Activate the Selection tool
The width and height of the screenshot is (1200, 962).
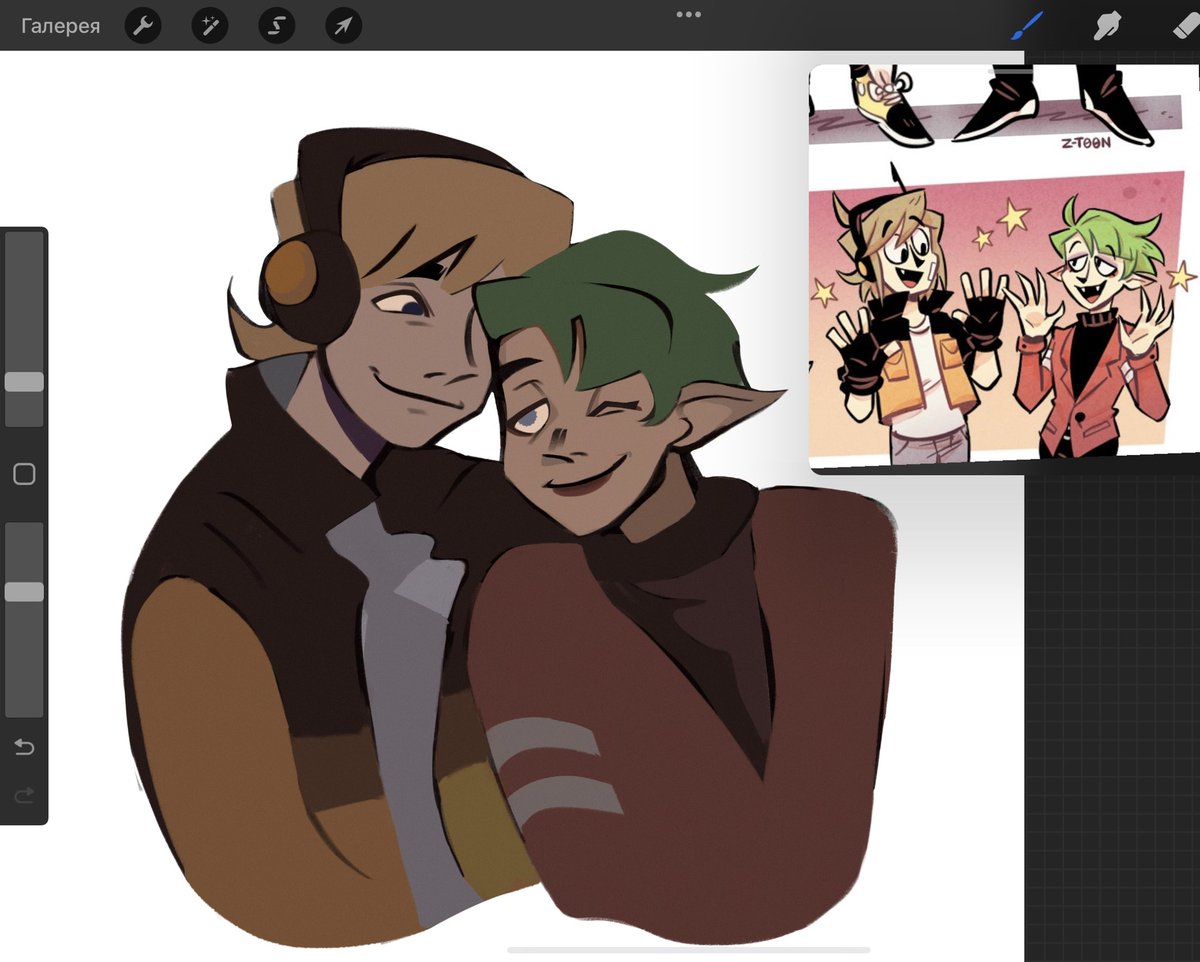pyautogui.click(x=277, y=26)
